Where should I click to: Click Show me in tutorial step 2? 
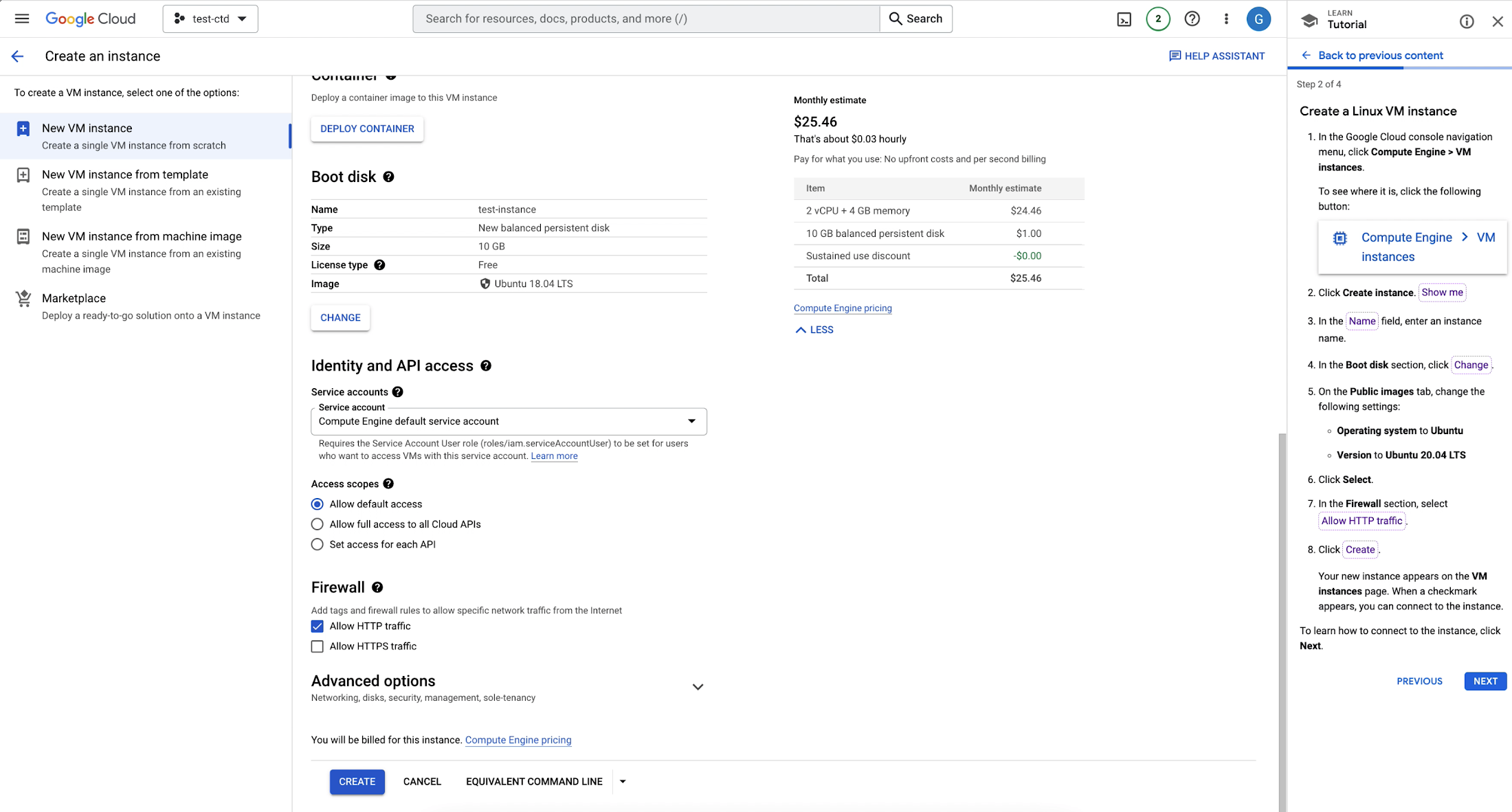click(x=1442, y=293)
